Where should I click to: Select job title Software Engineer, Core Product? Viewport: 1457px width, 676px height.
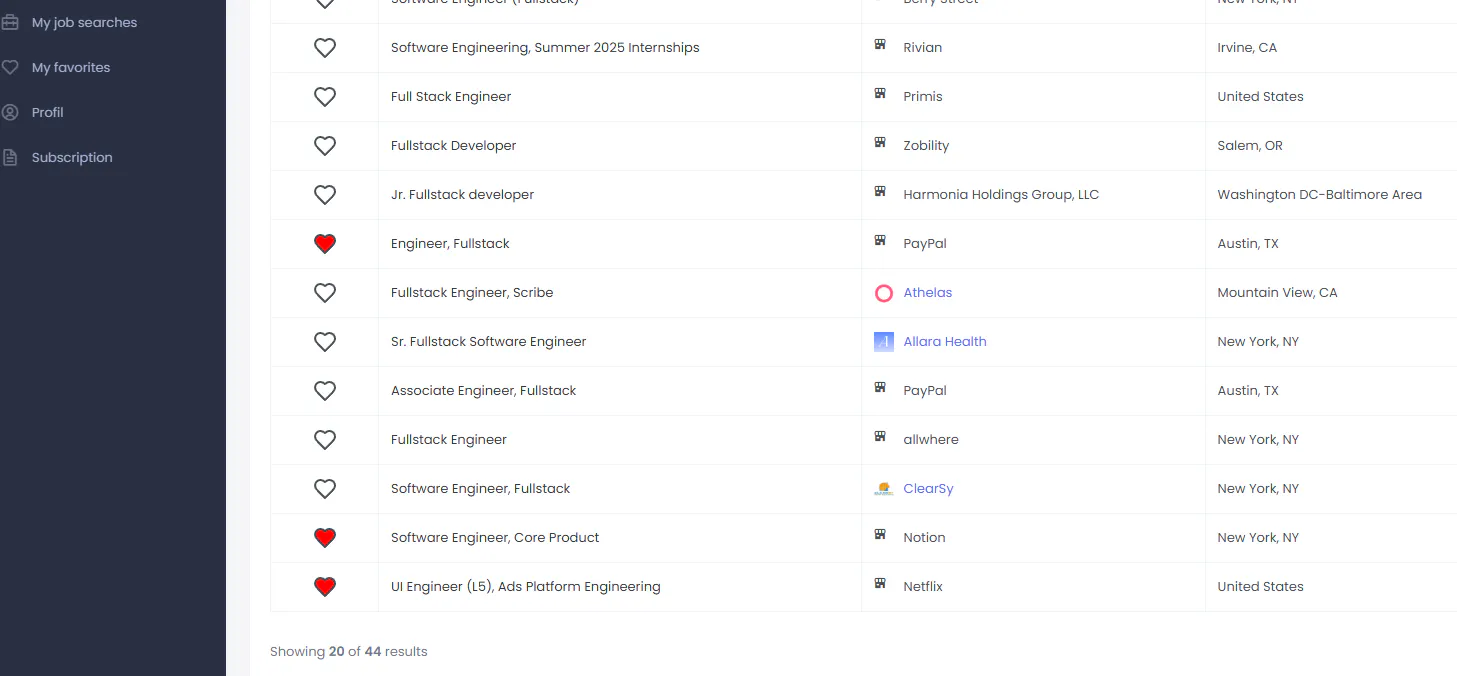[x=495, y=537]
